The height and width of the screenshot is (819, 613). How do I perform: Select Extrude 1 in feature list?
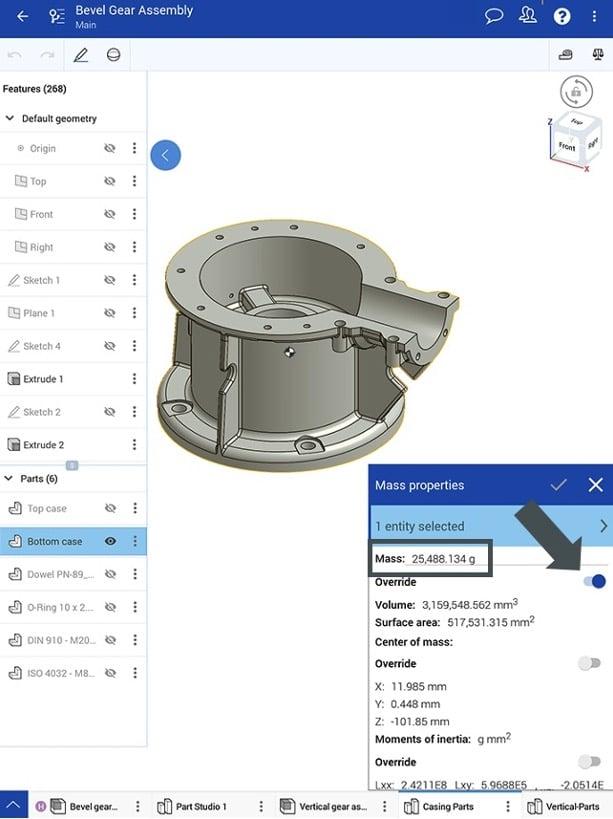click(44, 379)
